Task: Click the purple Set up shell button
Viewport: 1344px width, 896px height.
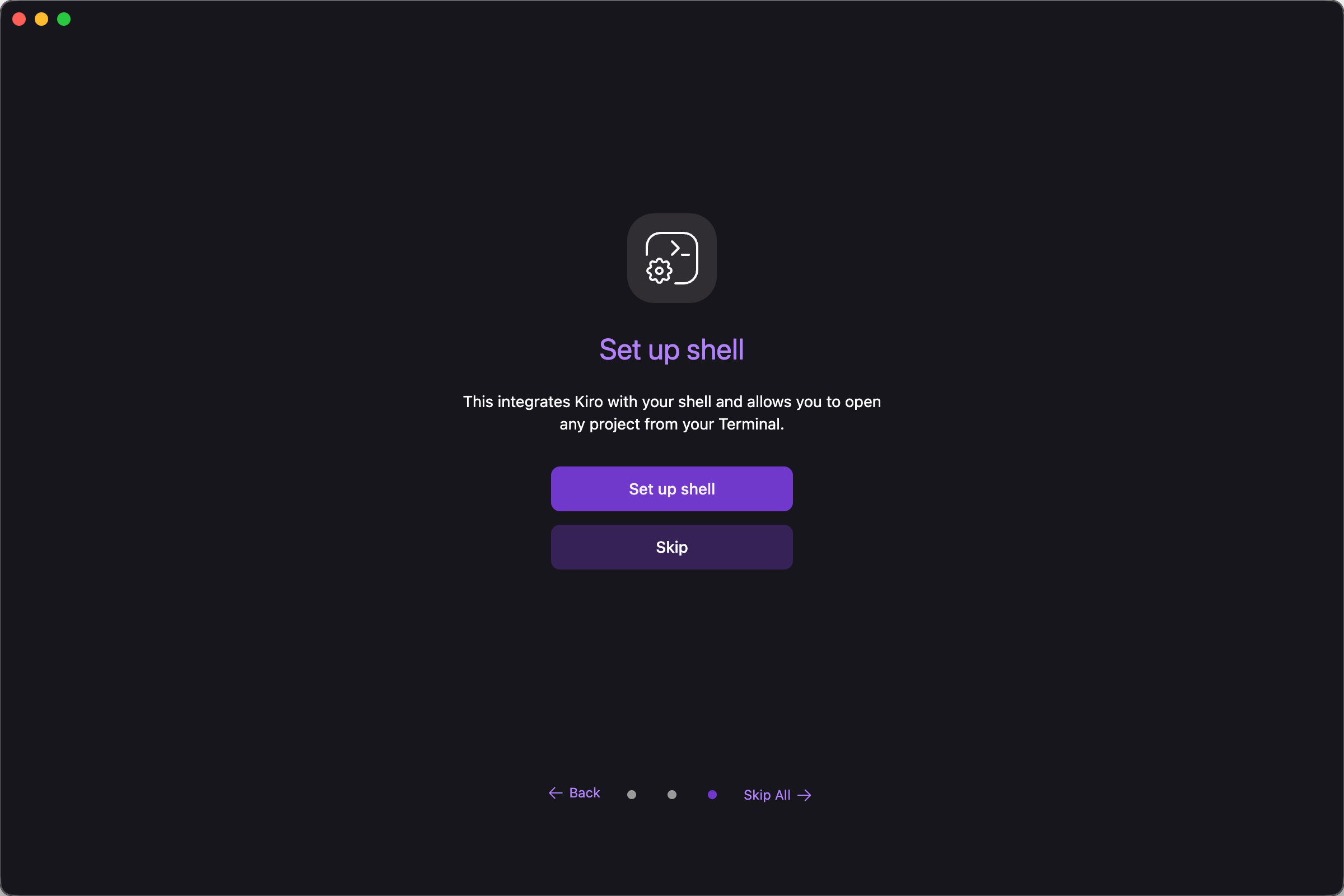Action: click(671, 489)
